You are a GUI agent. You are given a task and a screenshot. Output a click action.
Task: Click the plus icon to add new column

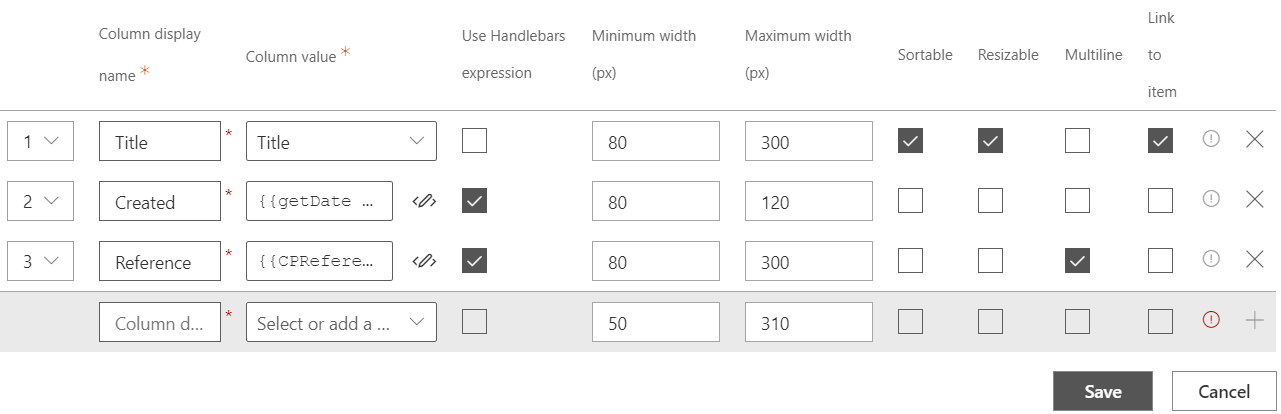[x=1255, y=320]
